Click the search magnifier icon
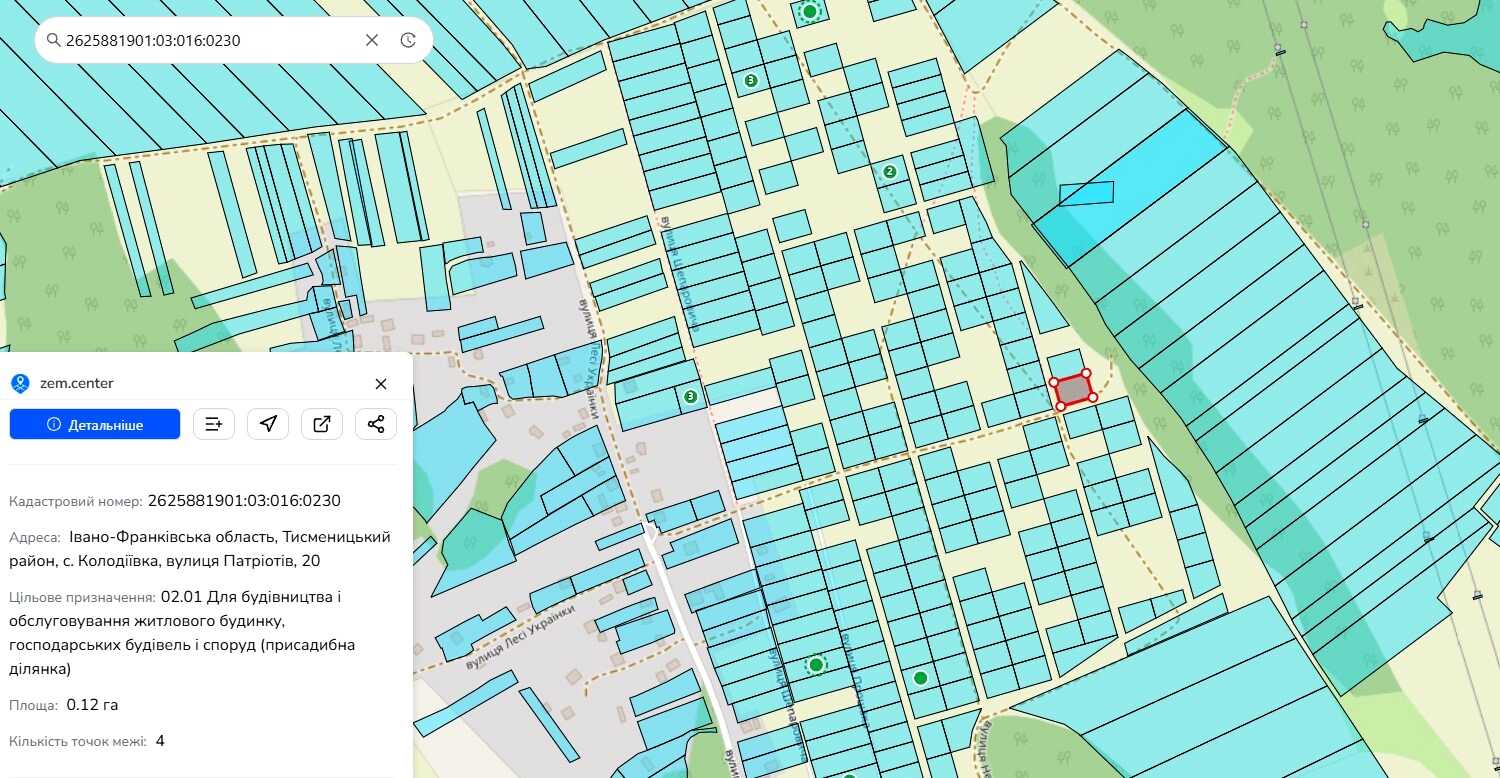Image resolution: width=1500 pixels, height=778 pixels. 52,40
